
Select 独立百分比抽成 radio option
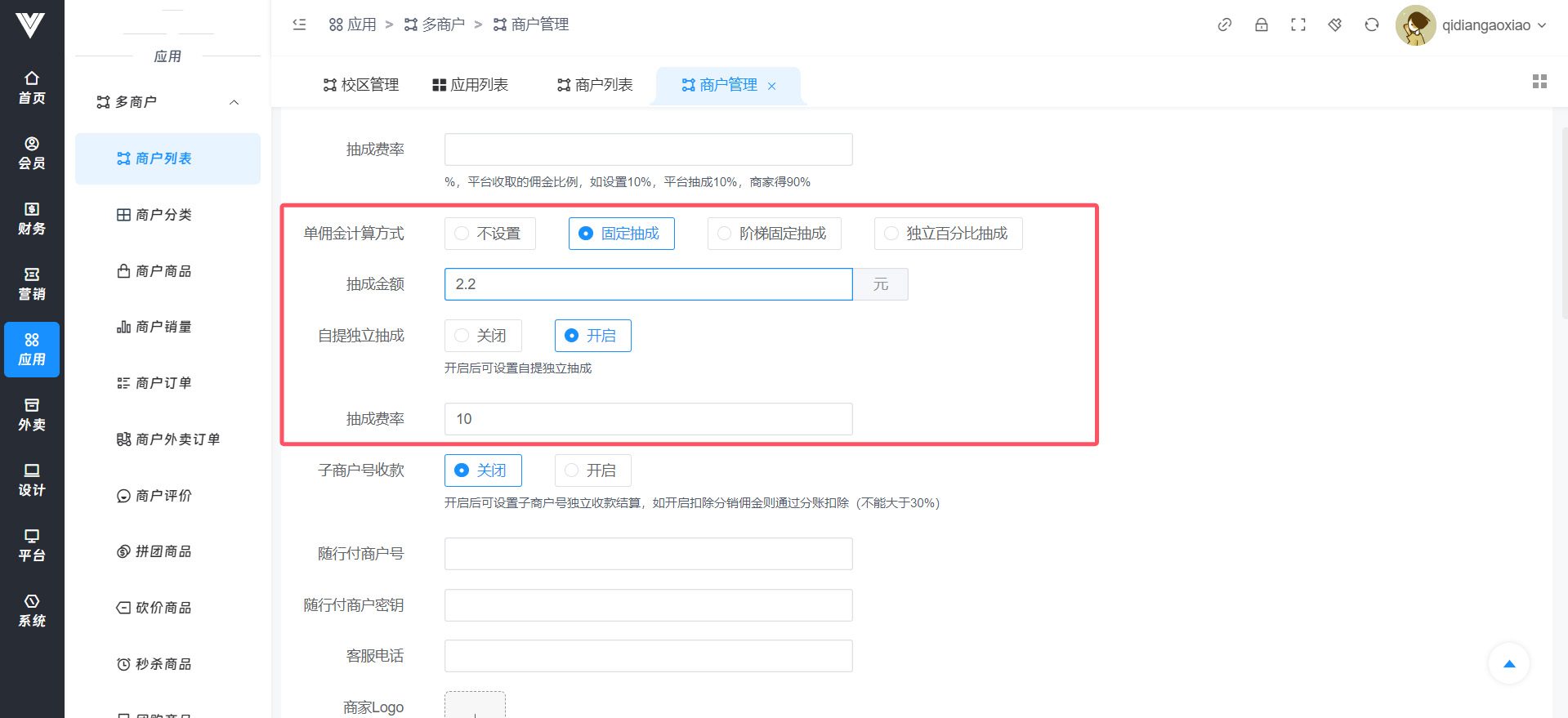coord(948,234)
